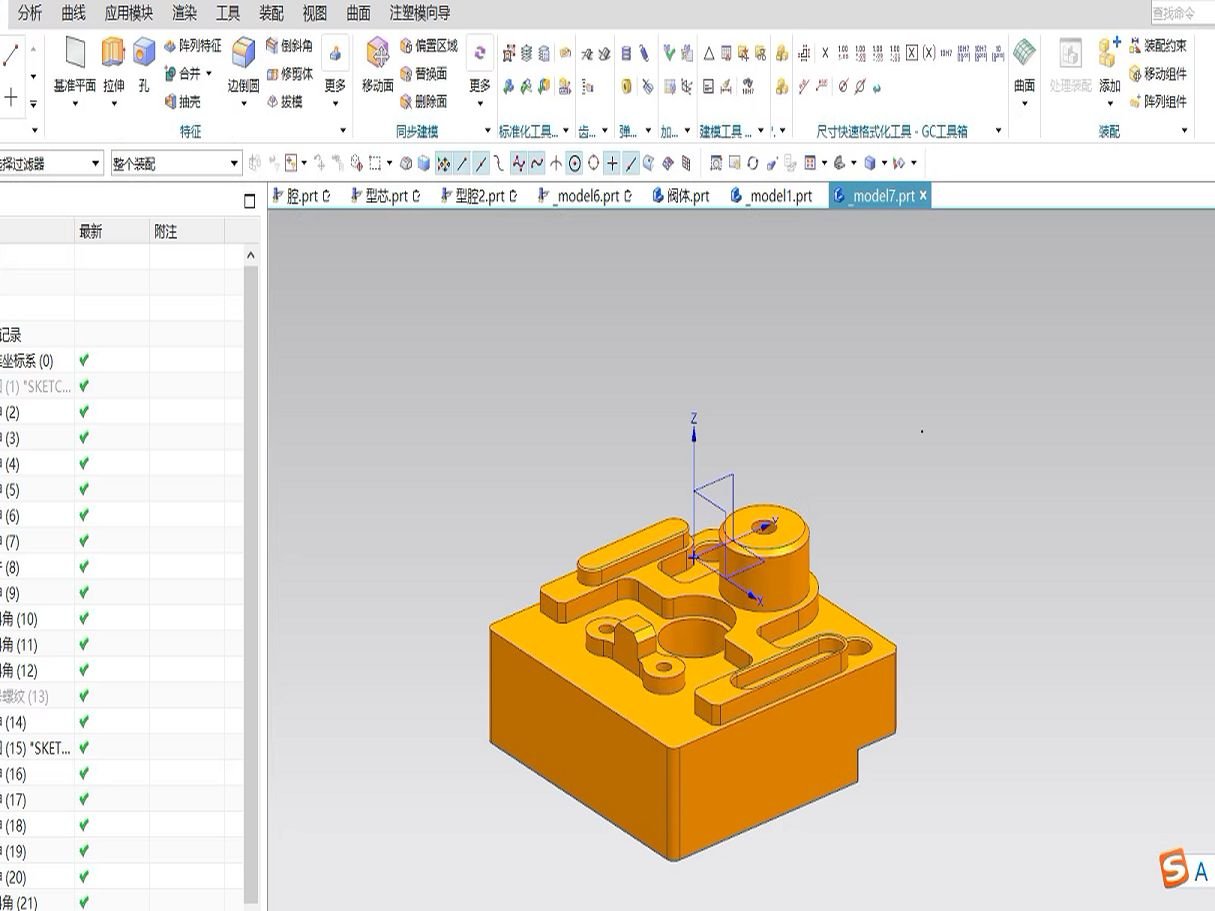The width and height of the screenshot is (1215, 911).
Task: Expand the 标准化工具 group dropdown
Action: coord(566,131)
